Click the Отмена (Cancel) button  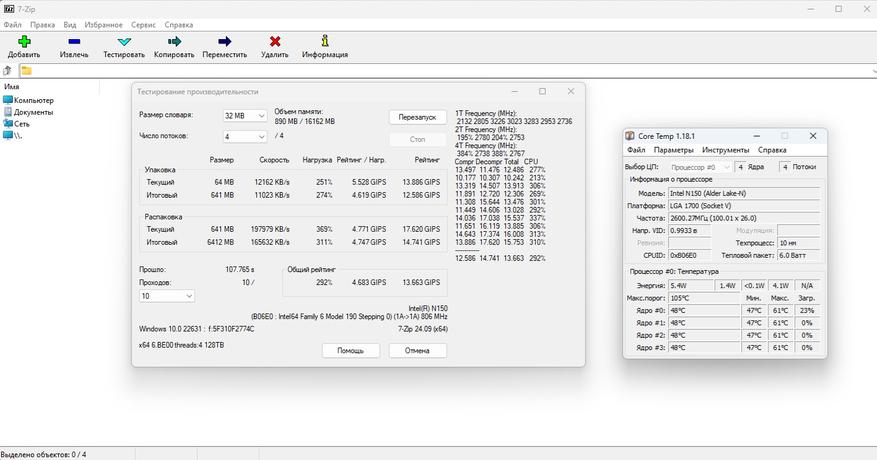(x=417, y=350)
